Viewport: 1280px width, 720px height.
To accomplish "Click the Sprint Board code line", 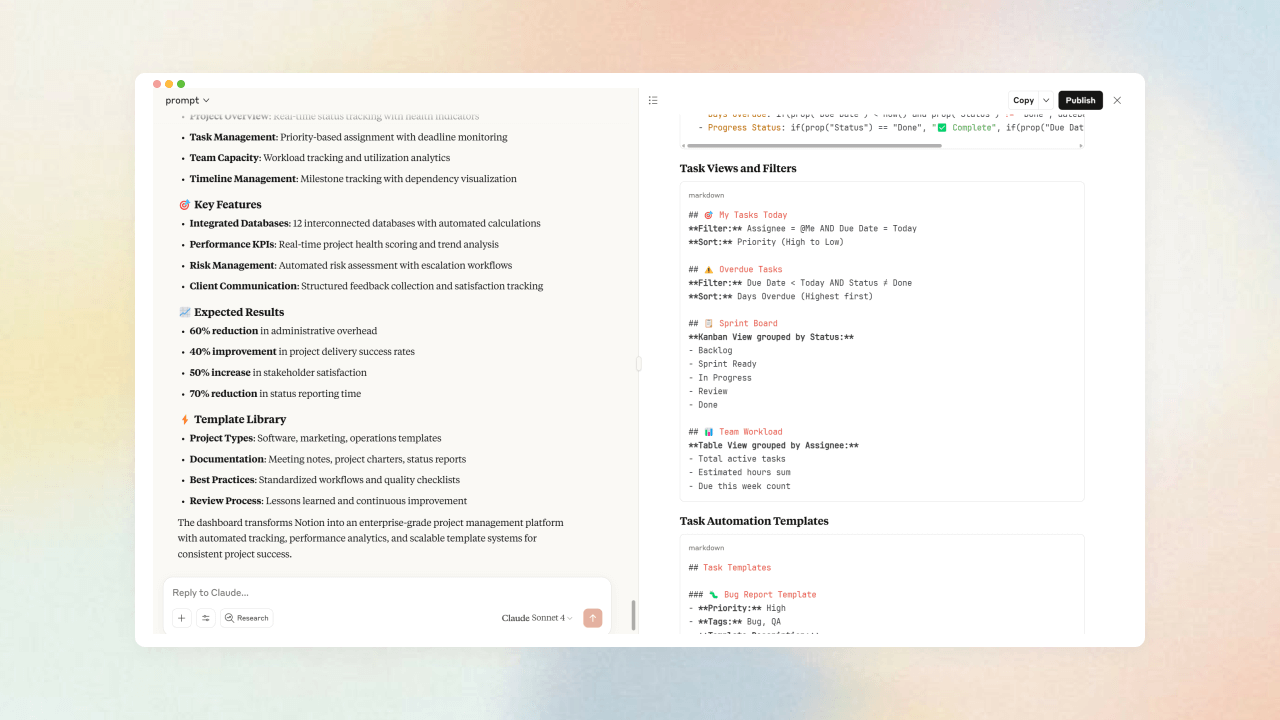I will click(x=733, y=323).
